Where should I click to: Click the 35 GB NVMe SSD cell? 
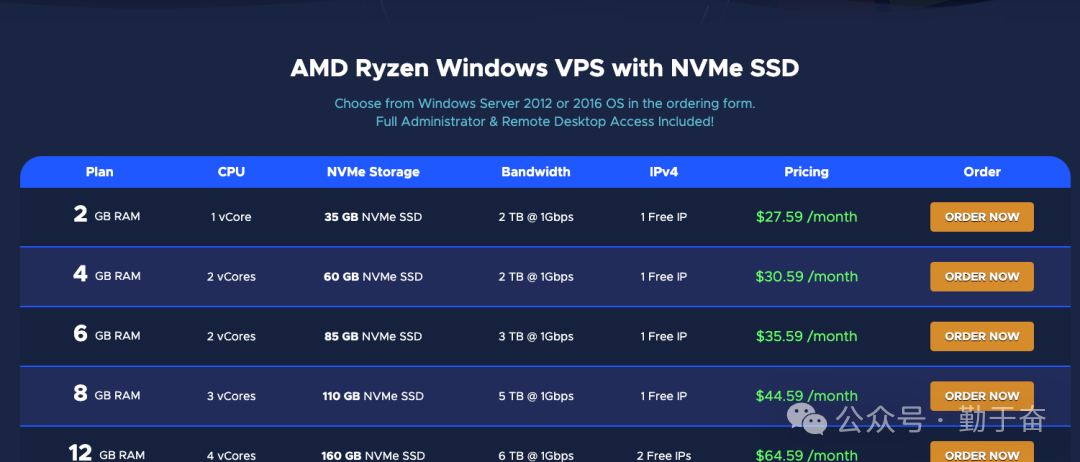tap(373, 217)
